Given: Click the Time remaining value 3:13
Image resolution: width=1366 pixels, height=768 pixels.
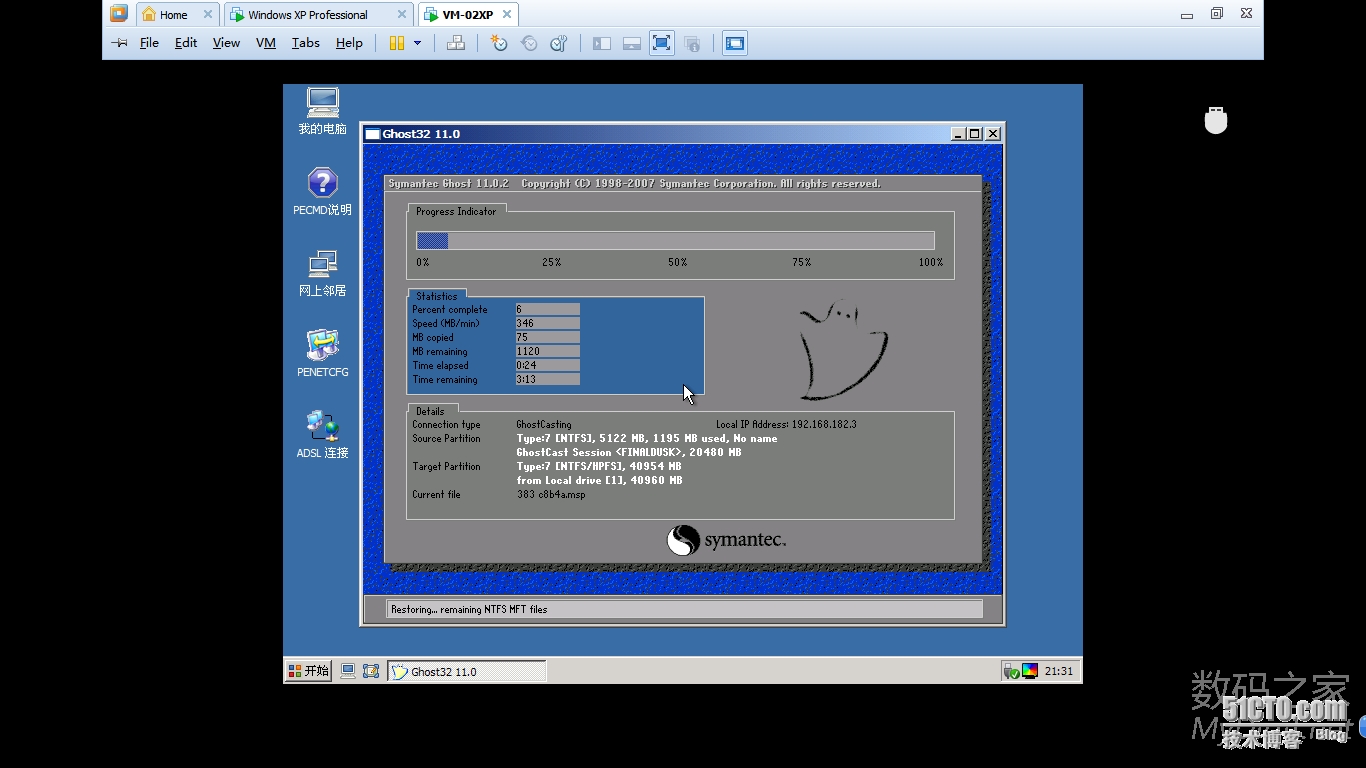Looking at the screenshot, I should coord(547,379).
